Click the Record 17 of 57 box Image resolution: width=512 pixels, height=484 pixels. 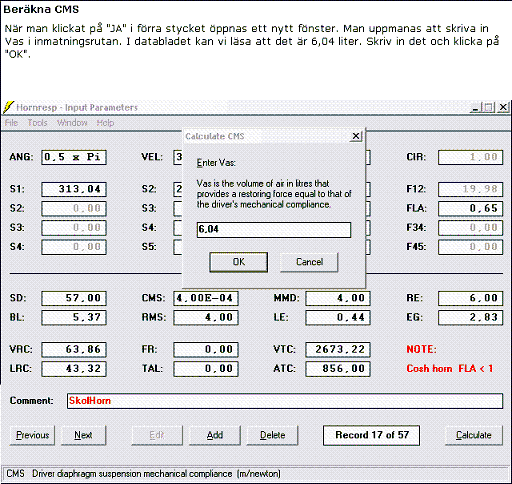[x=371, y=435]
